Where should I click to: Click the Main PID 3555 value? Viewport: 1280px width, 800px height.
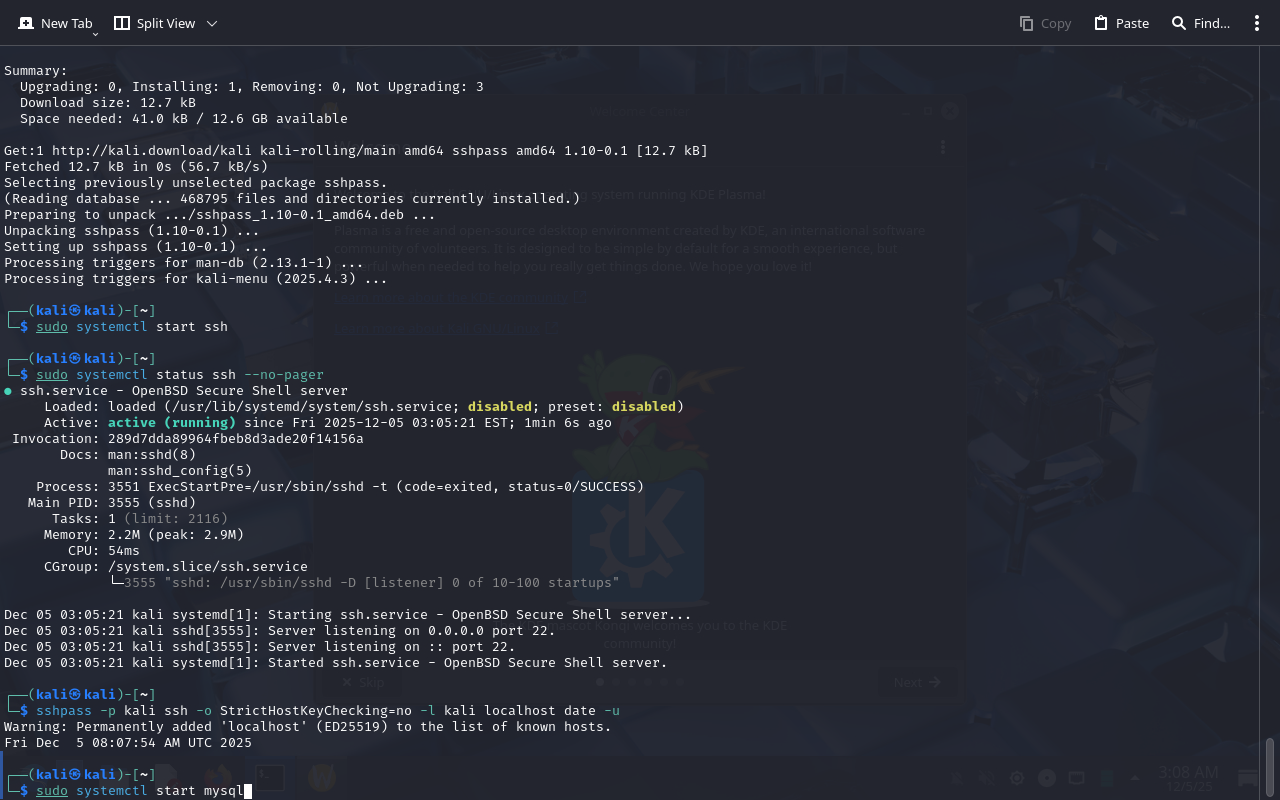point(152,503)
